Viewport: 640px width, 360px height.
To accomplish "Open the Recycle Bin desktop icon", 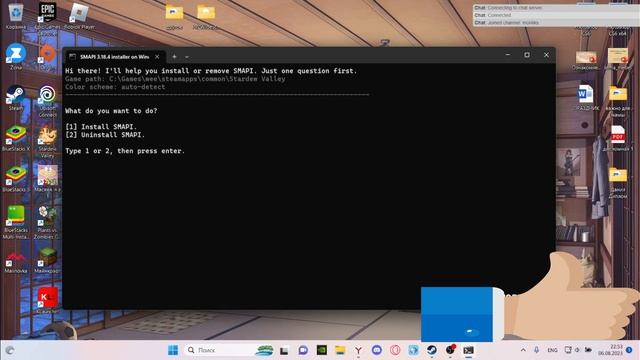I will pyautogui.click(x=16, y=16).
